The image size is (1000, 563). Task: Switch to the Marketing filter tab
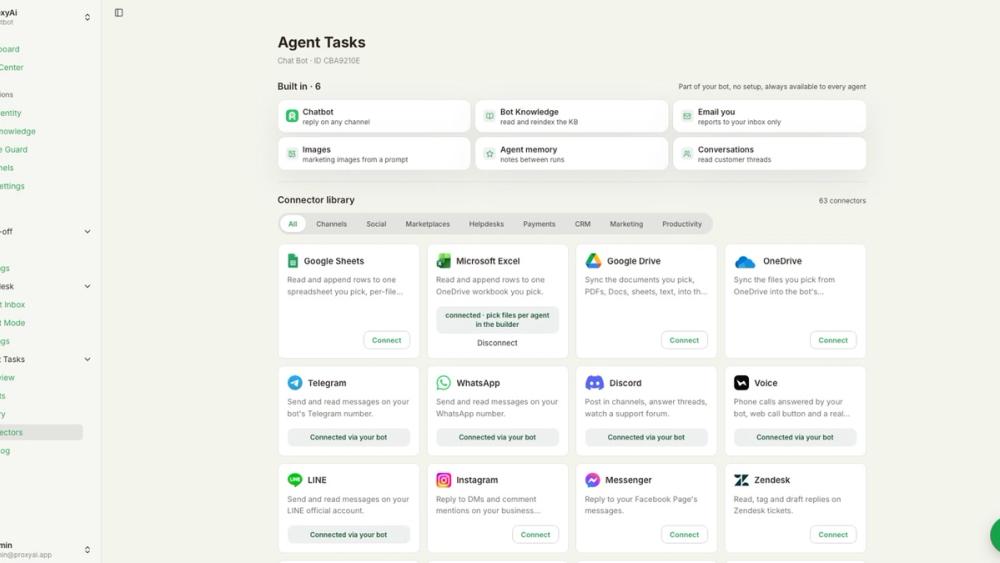pyautogui.click(x=626, y=224)
